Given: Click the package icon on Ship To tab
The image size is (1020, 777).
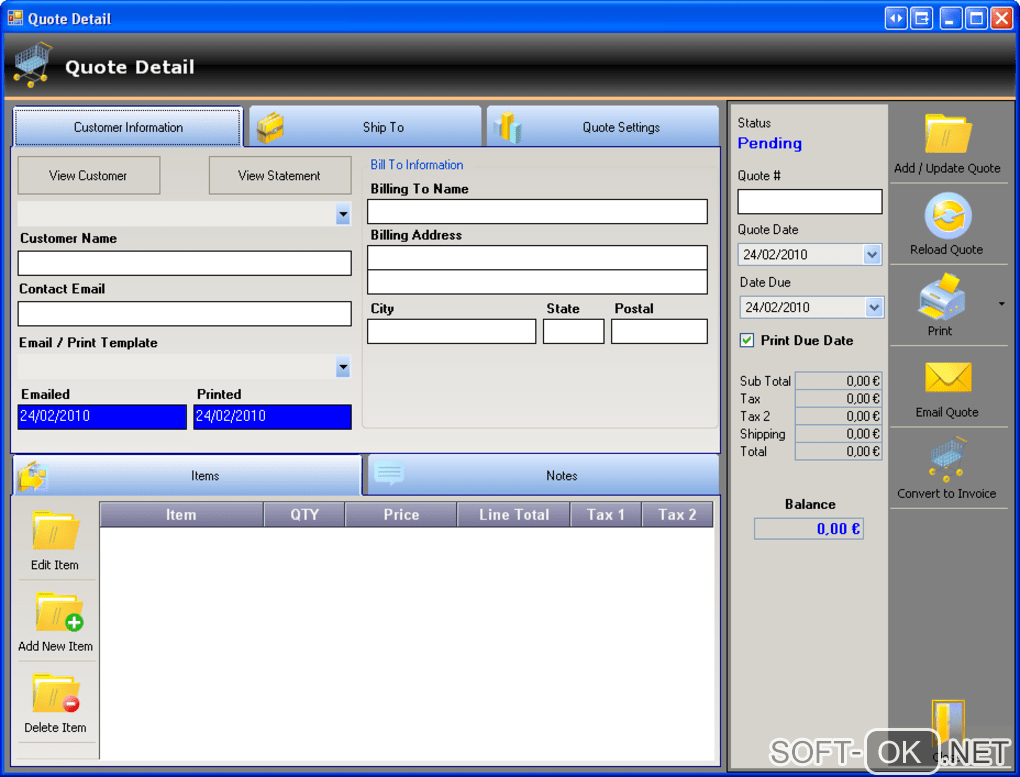Looking at the screenshot, I should coord(270,127).
